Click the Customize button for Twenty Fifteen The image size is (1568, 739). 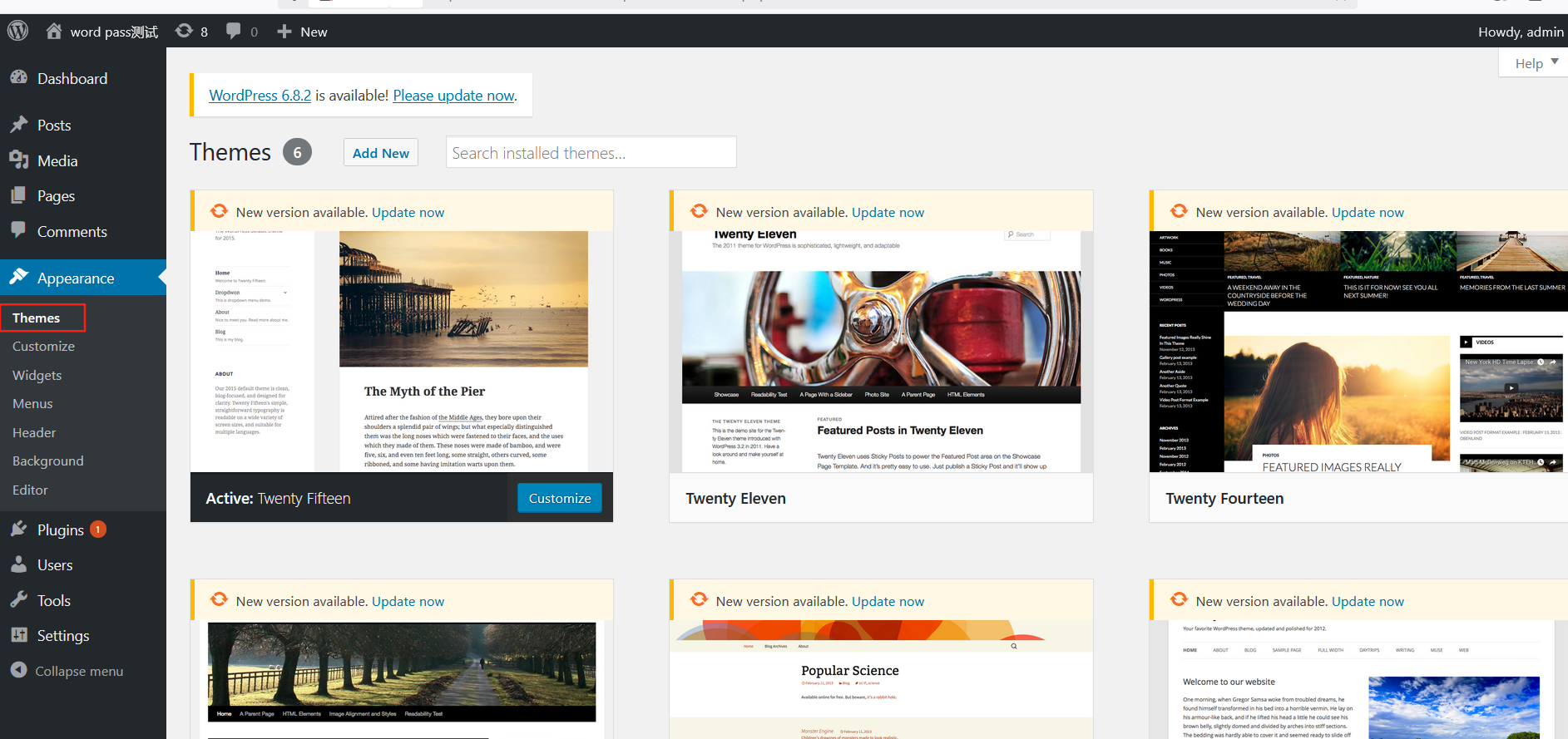(560, 498)
